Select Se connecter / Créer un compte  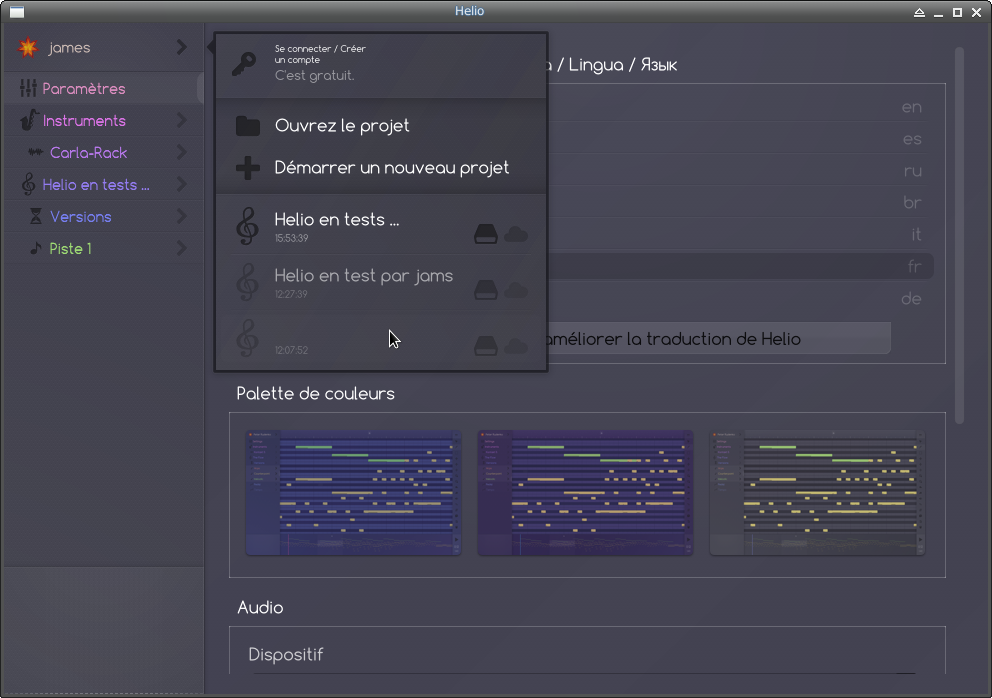coord(381,65)
